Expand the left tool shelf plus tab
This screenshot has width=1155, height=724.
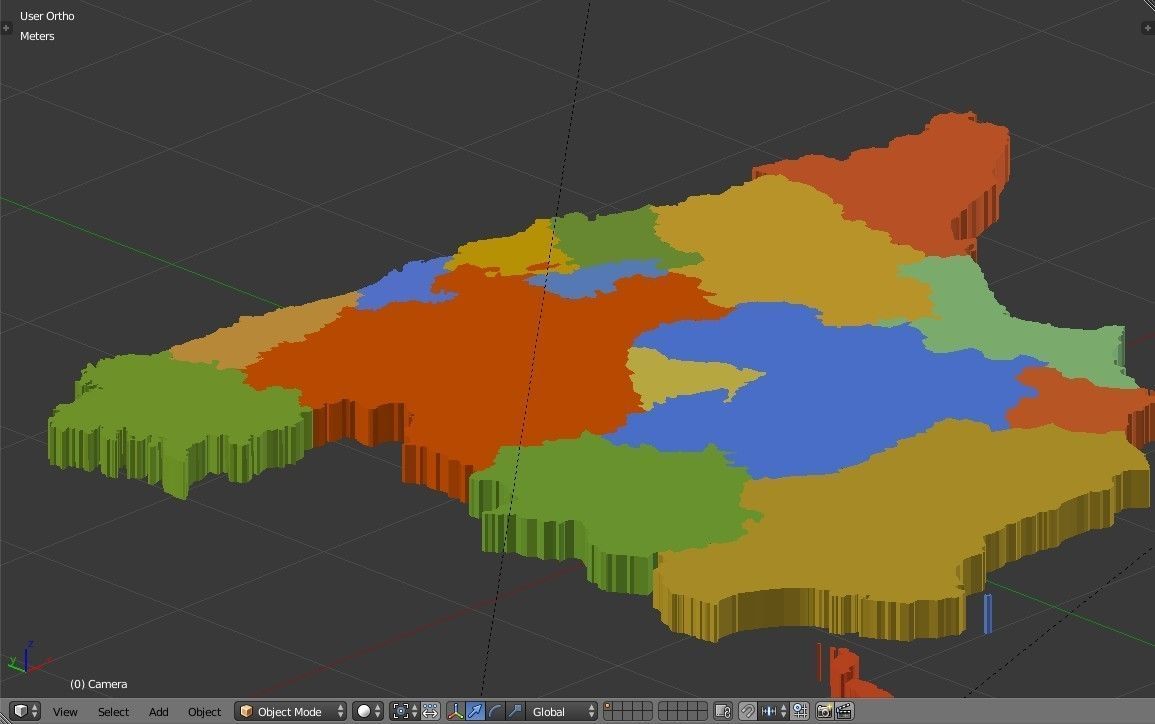pyautogui.click(x=6, y=28)
